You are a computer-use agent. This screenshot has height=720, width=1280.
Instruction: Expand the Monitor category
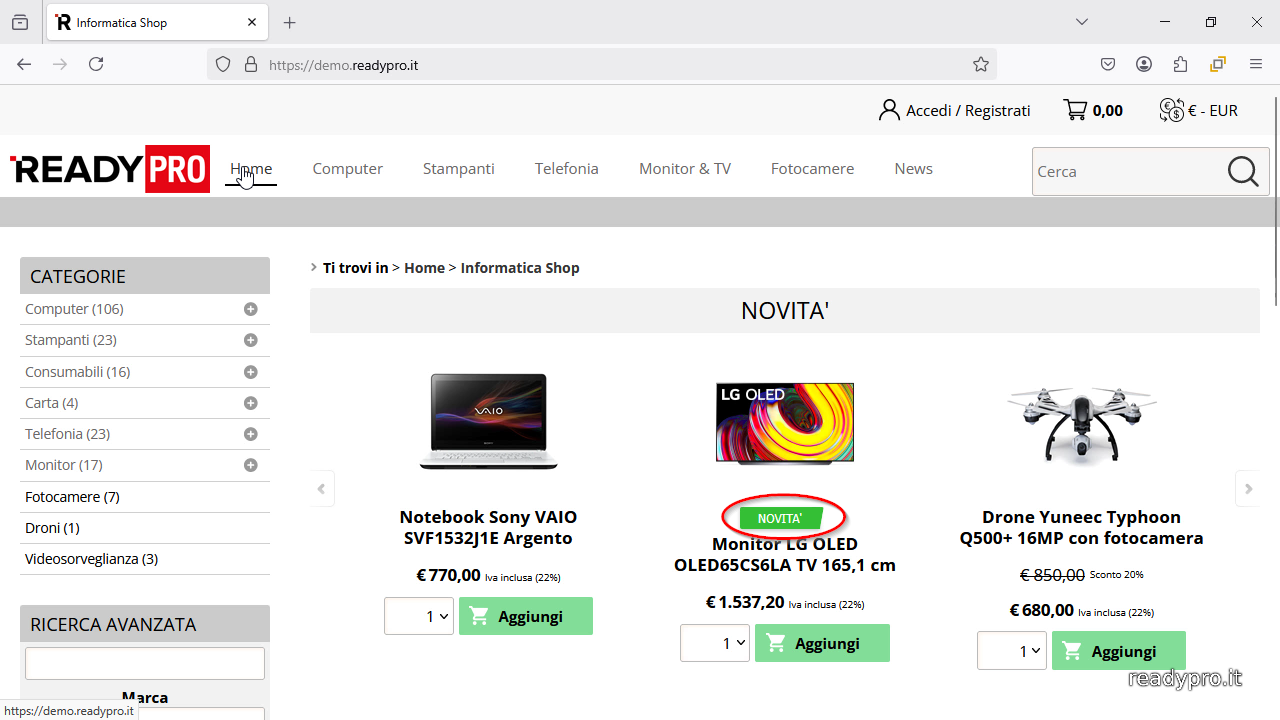[251, 465]
